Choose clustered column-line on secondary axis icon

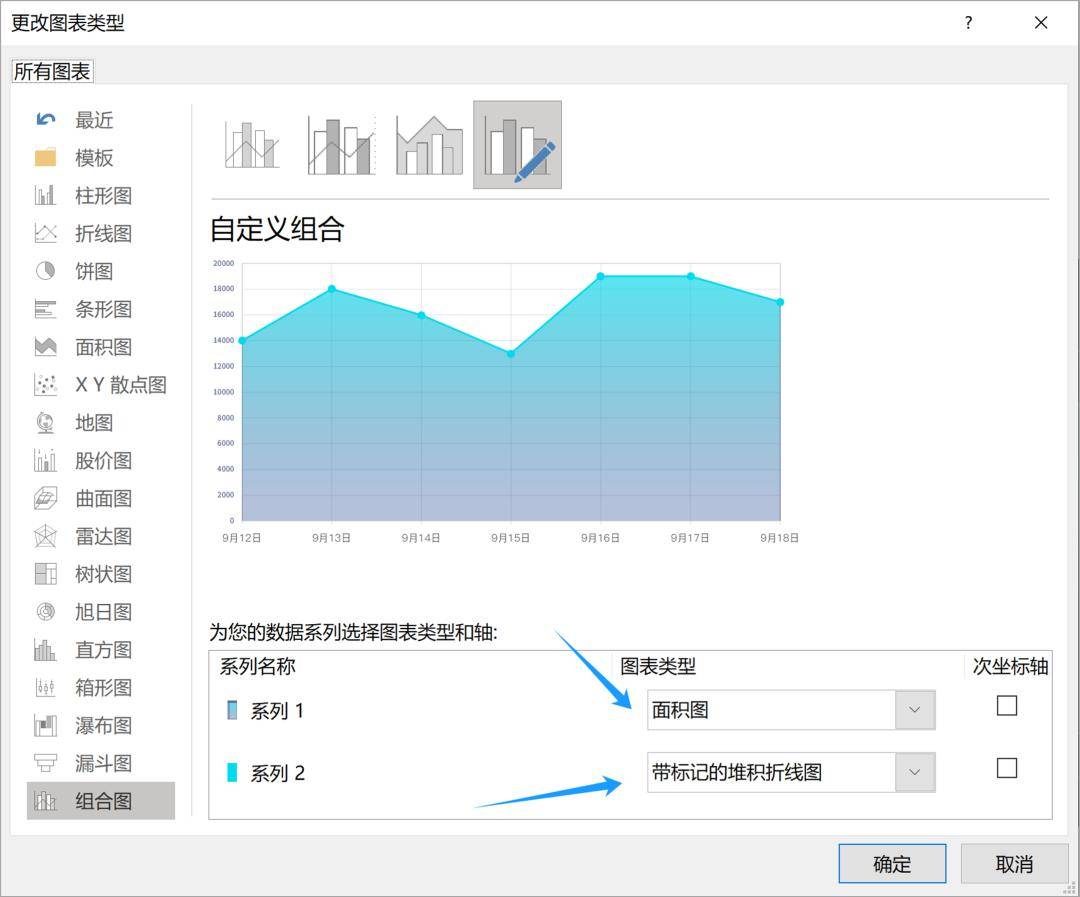tap(341, 145)
